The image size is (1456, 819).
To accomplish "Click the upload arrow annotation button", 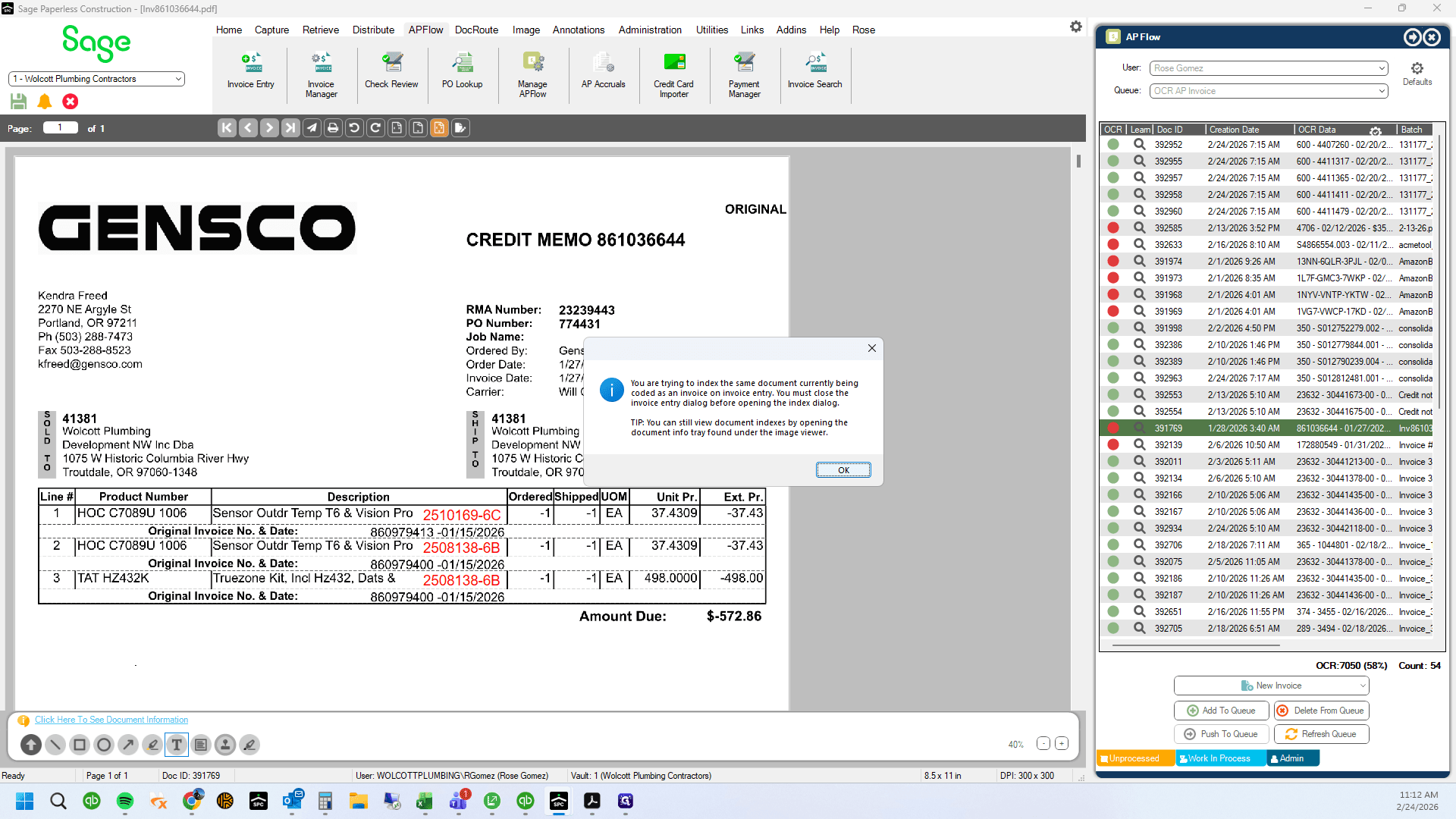I will [31, 745].
